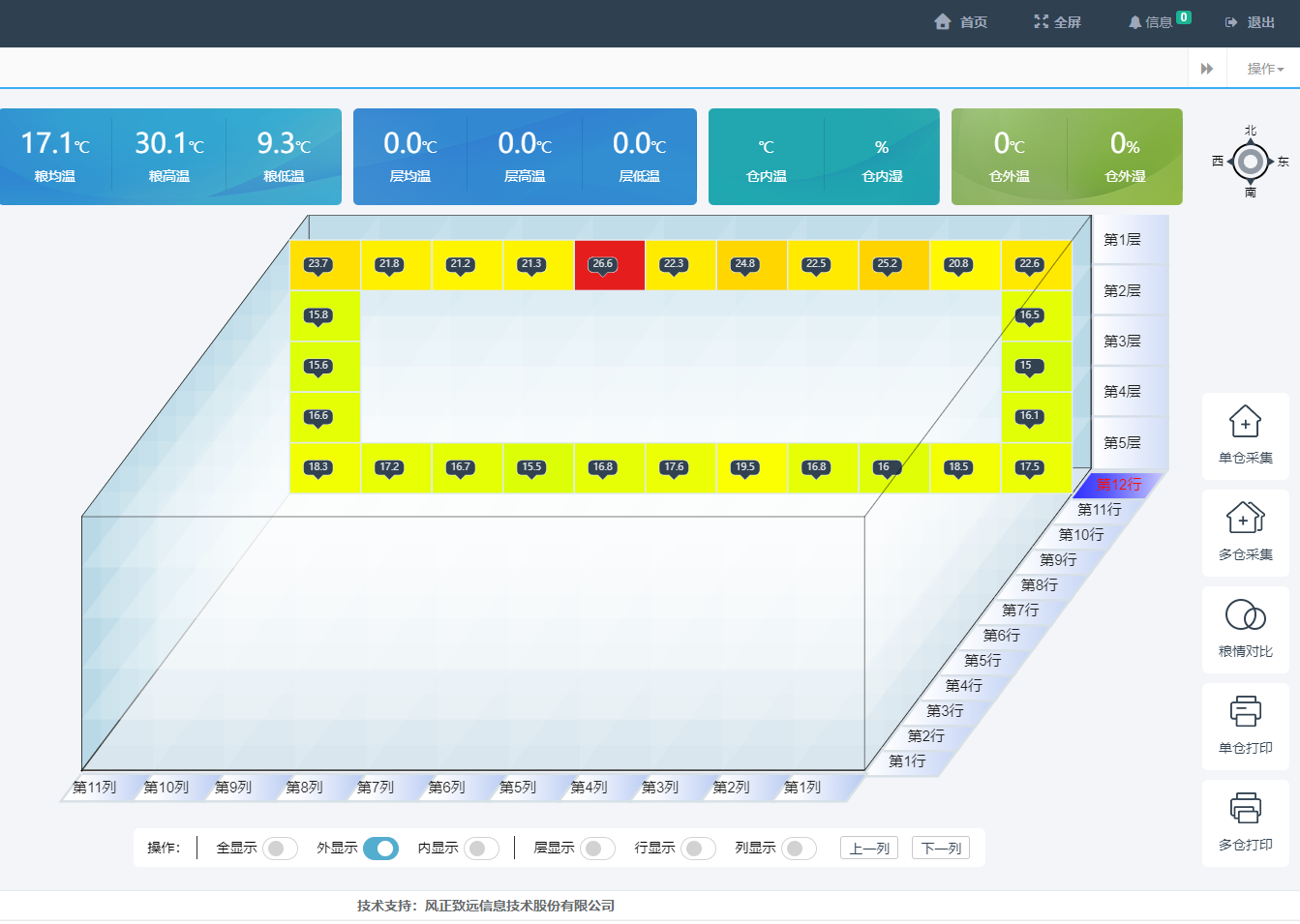Expand the double-arrow panel toggle
The width and height of the screenshot is (1300, 924).
click(1207, 69)
